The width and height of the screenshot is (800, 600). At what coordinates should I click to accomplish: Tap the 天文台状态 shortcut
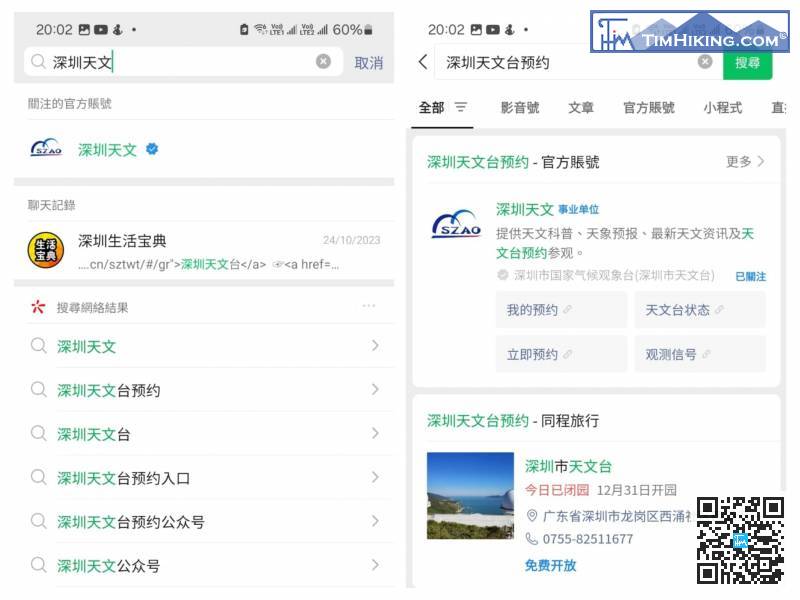(700, 310)
